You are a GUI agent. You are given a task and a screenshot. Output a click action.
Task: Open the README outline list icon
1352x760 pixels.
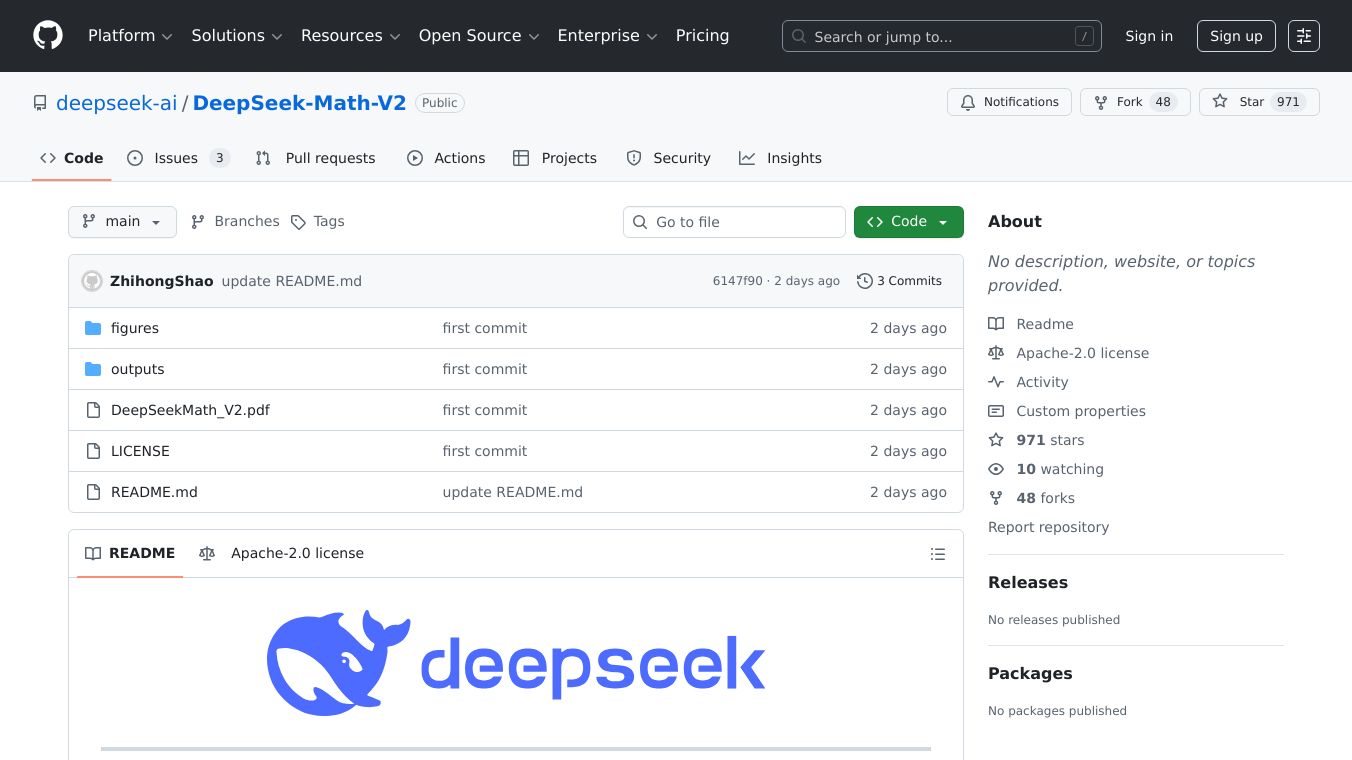click(x=937, y=554)
